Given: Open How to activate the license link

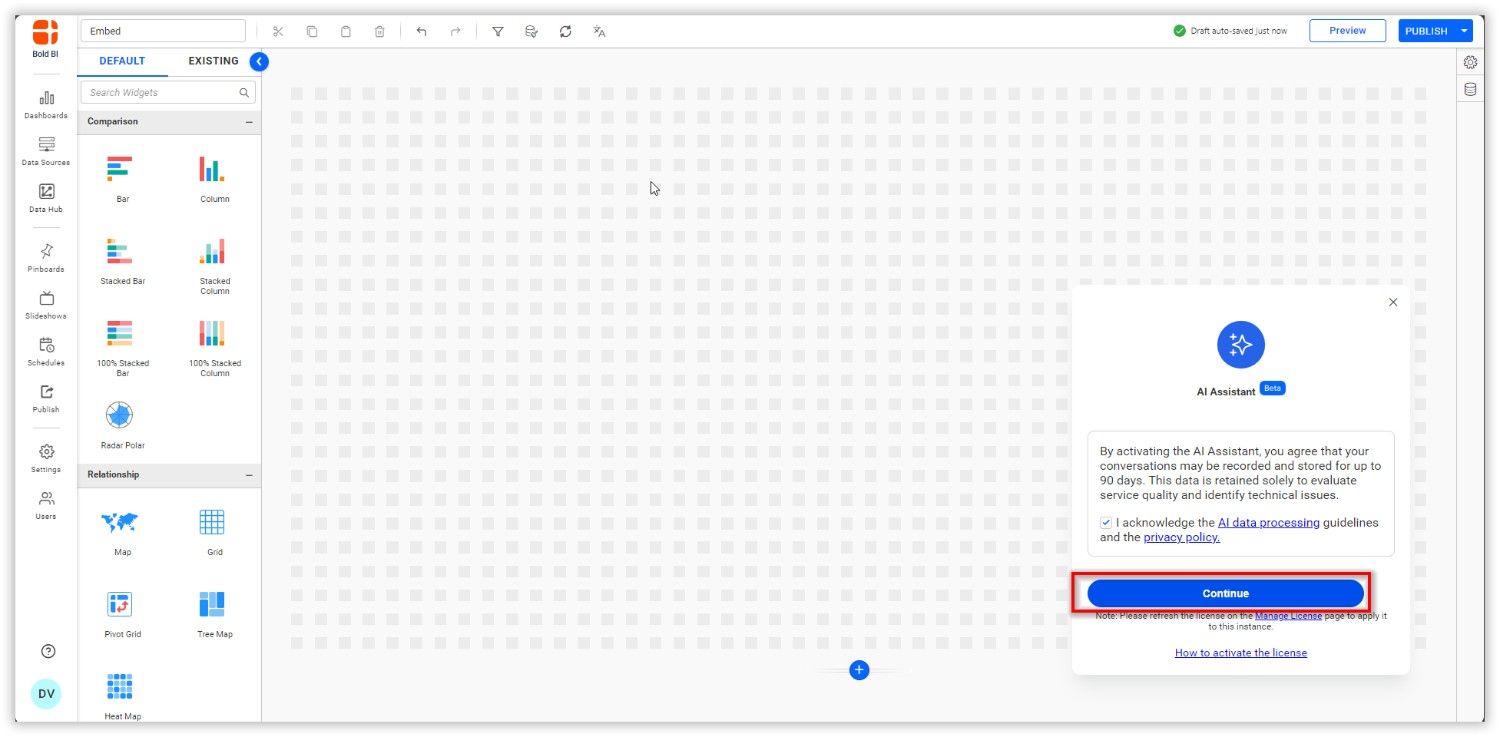Looking at the screenshot, I should (1240, 653).
